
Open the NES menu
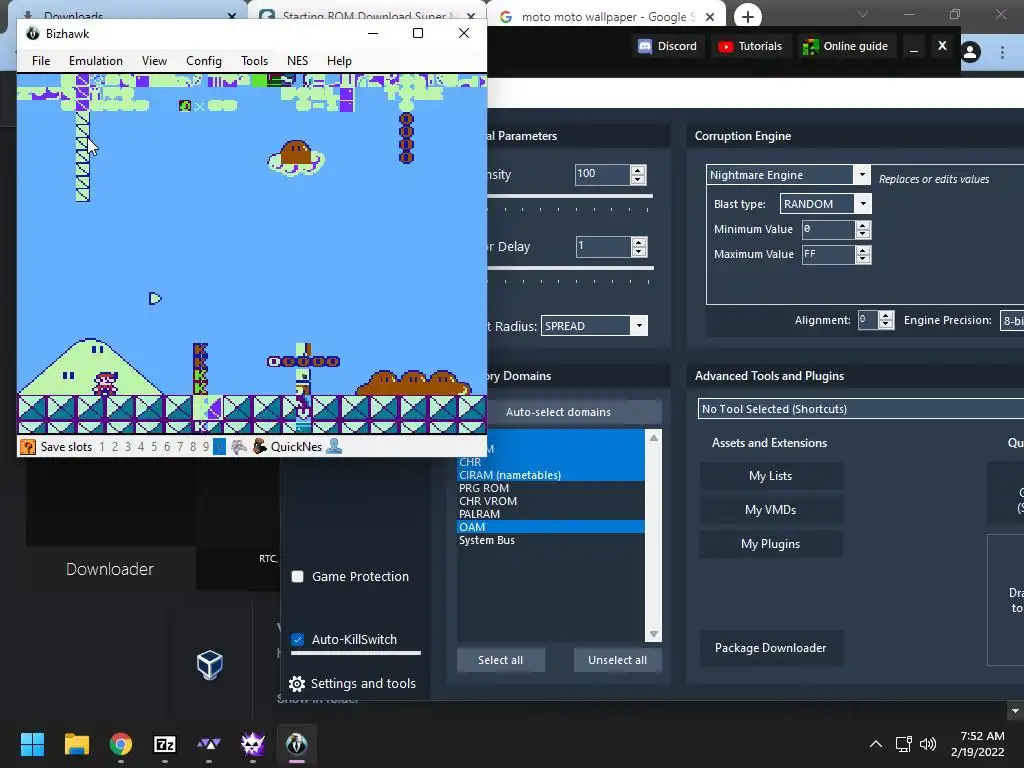point(297,61)
